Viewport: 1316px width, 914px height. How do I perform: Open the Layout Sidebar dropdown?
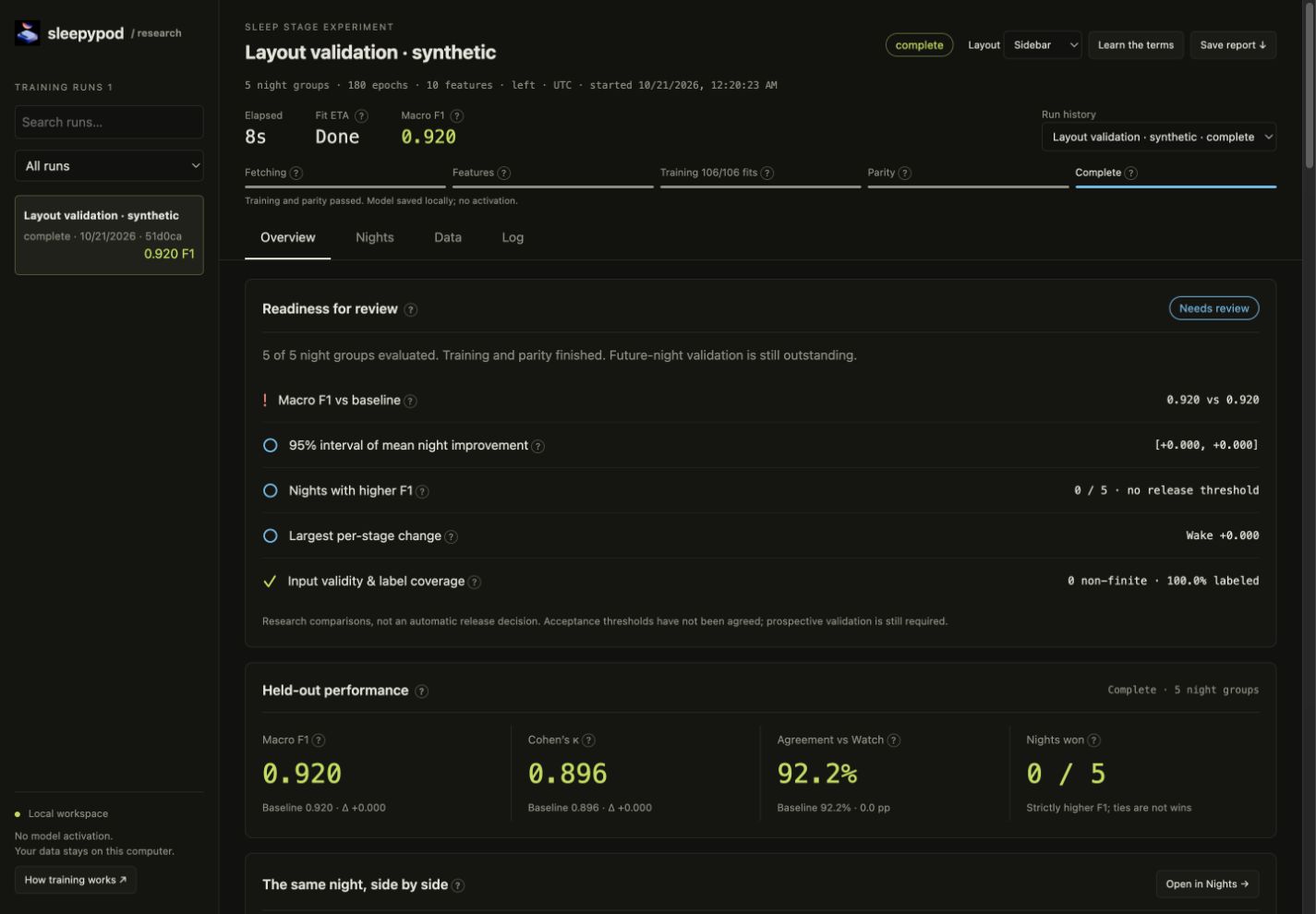tap(1043, 44)
